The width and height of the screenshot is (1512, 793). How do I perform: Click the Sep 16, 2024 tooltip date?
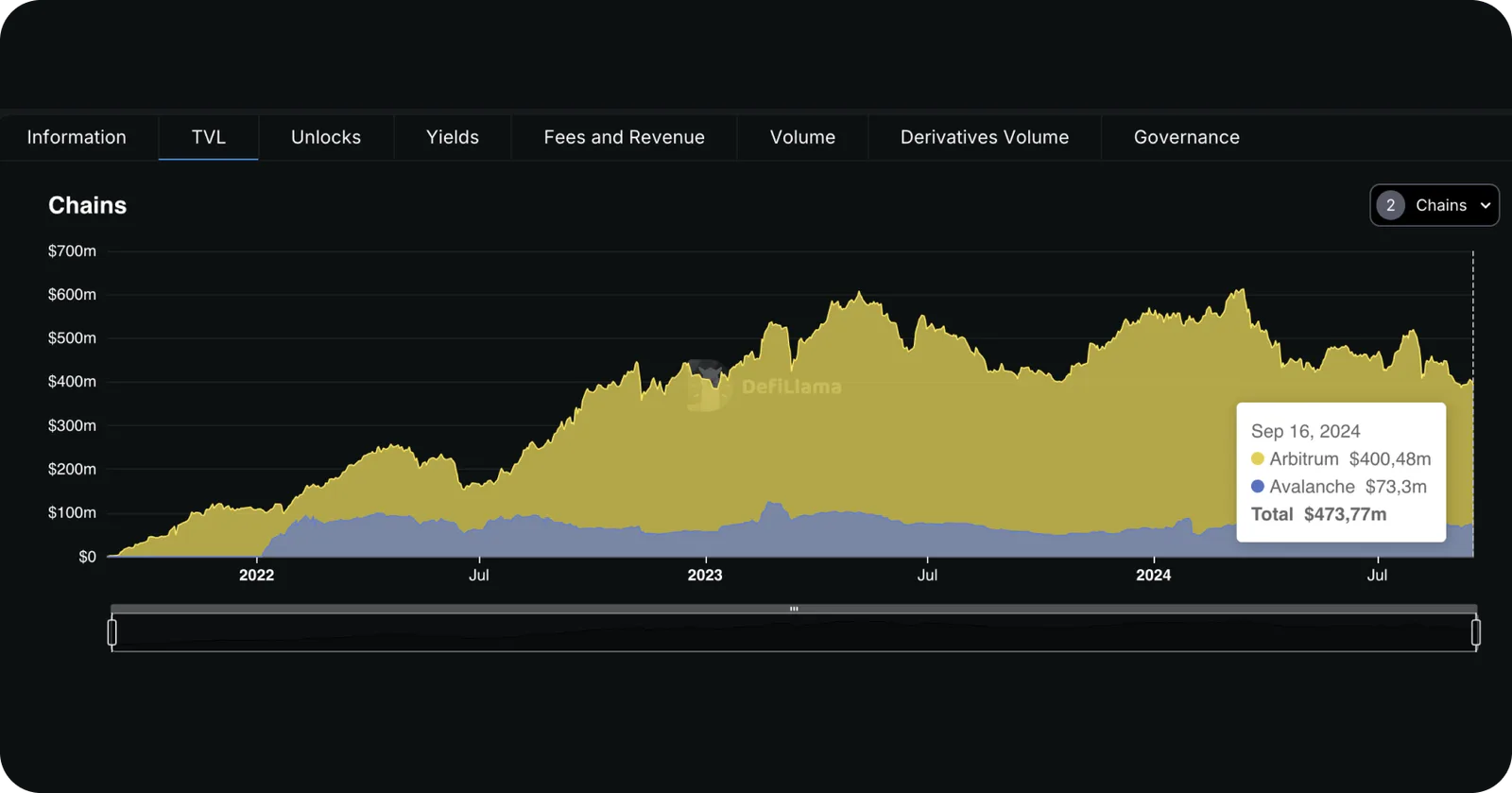[1305, 431]
